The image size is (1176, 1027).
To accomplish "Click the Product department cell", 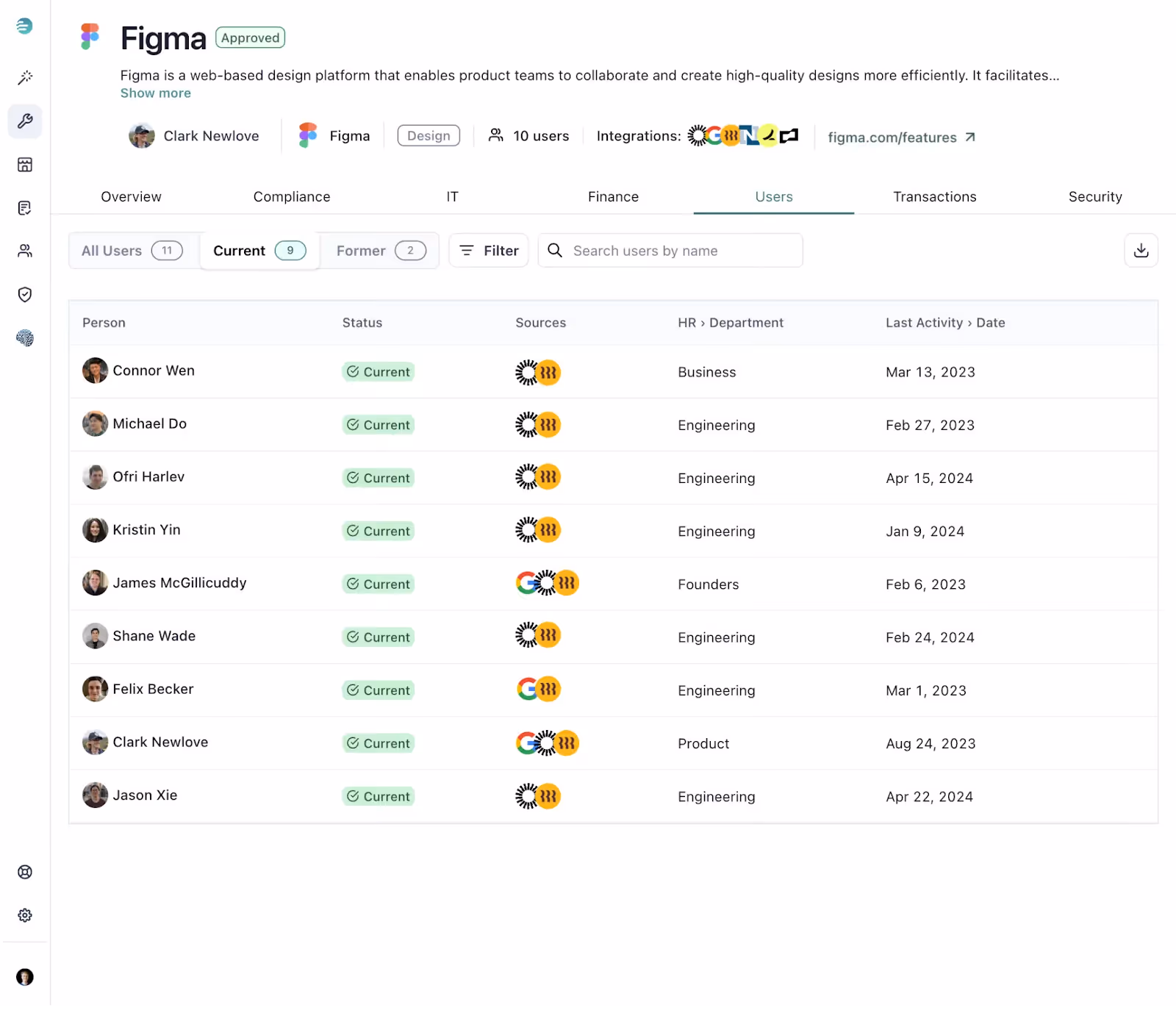I will [x=703, y=743].
